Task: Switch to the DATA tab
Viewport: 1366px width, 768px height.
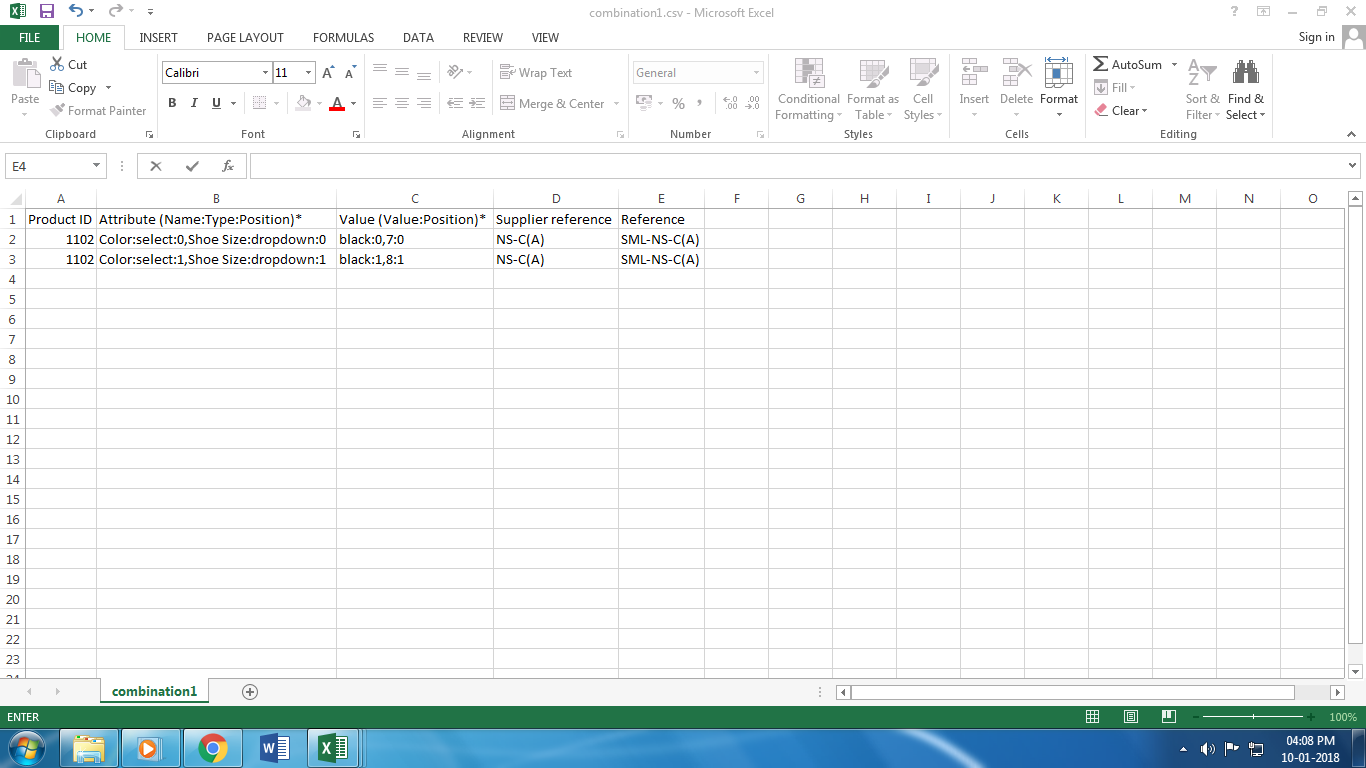Action: 418,38
